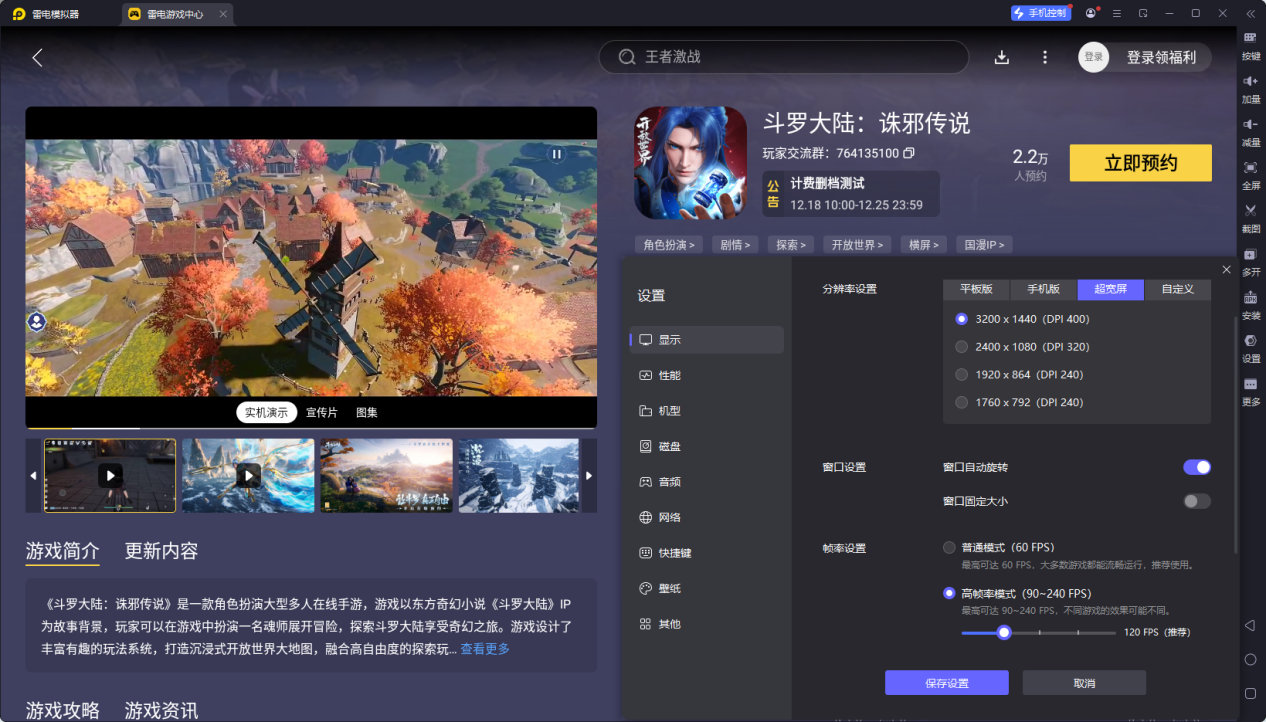Select the 2400 x 1080 resolution option
Screen dimensions: 1266x722
(962, 347)
